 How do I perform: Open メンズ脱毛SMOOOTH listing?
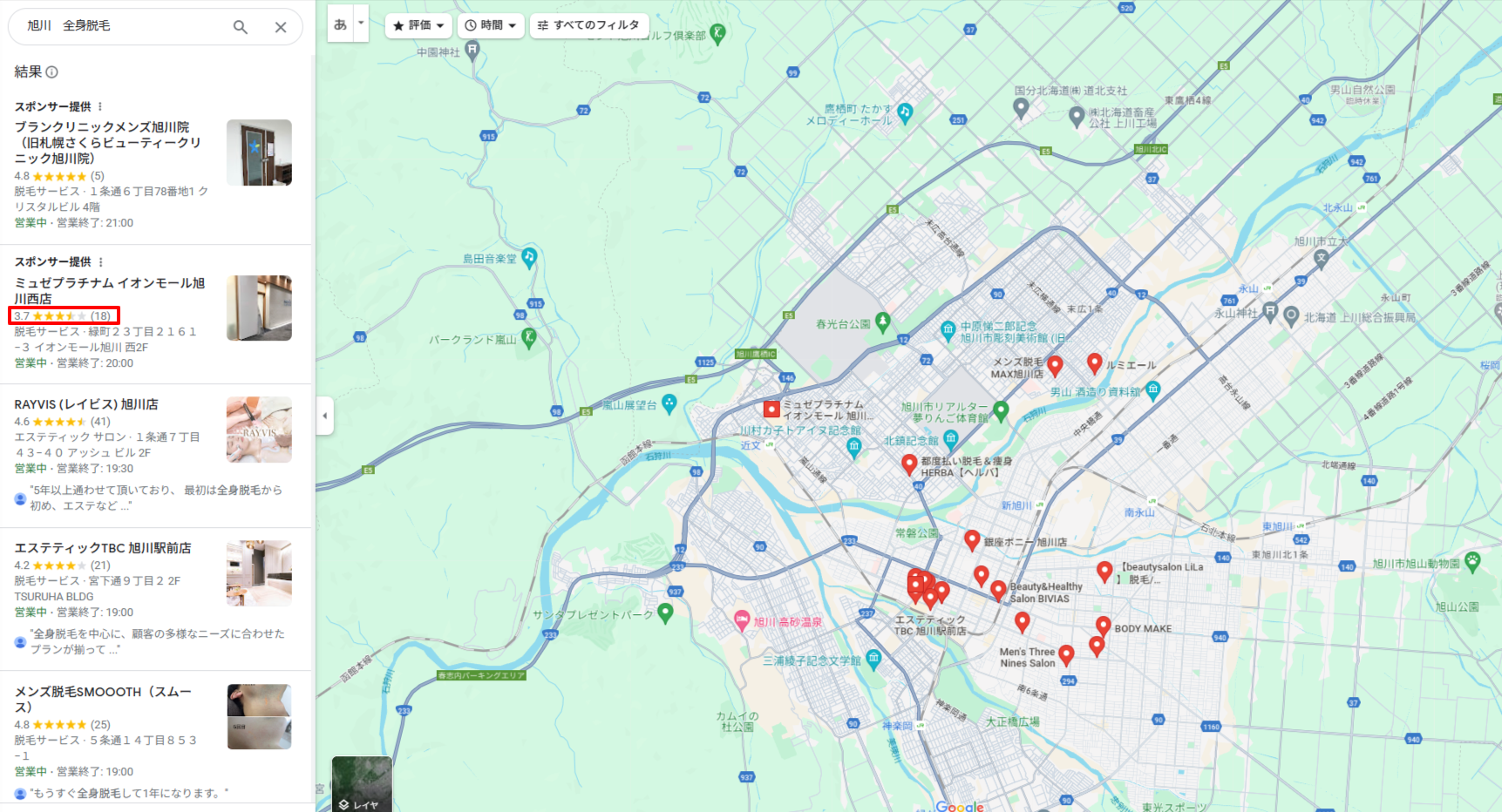pyautogui.click(x=103, y=700)
